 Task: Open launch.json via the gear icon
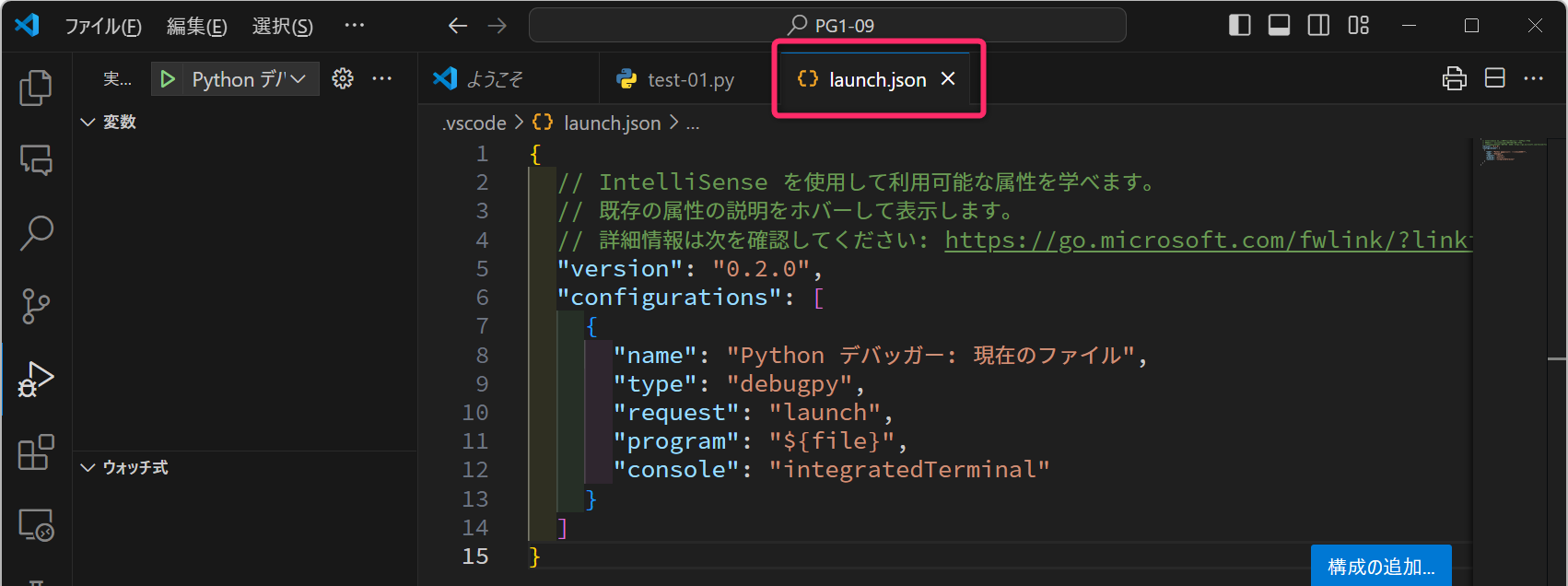pos(343,79)
